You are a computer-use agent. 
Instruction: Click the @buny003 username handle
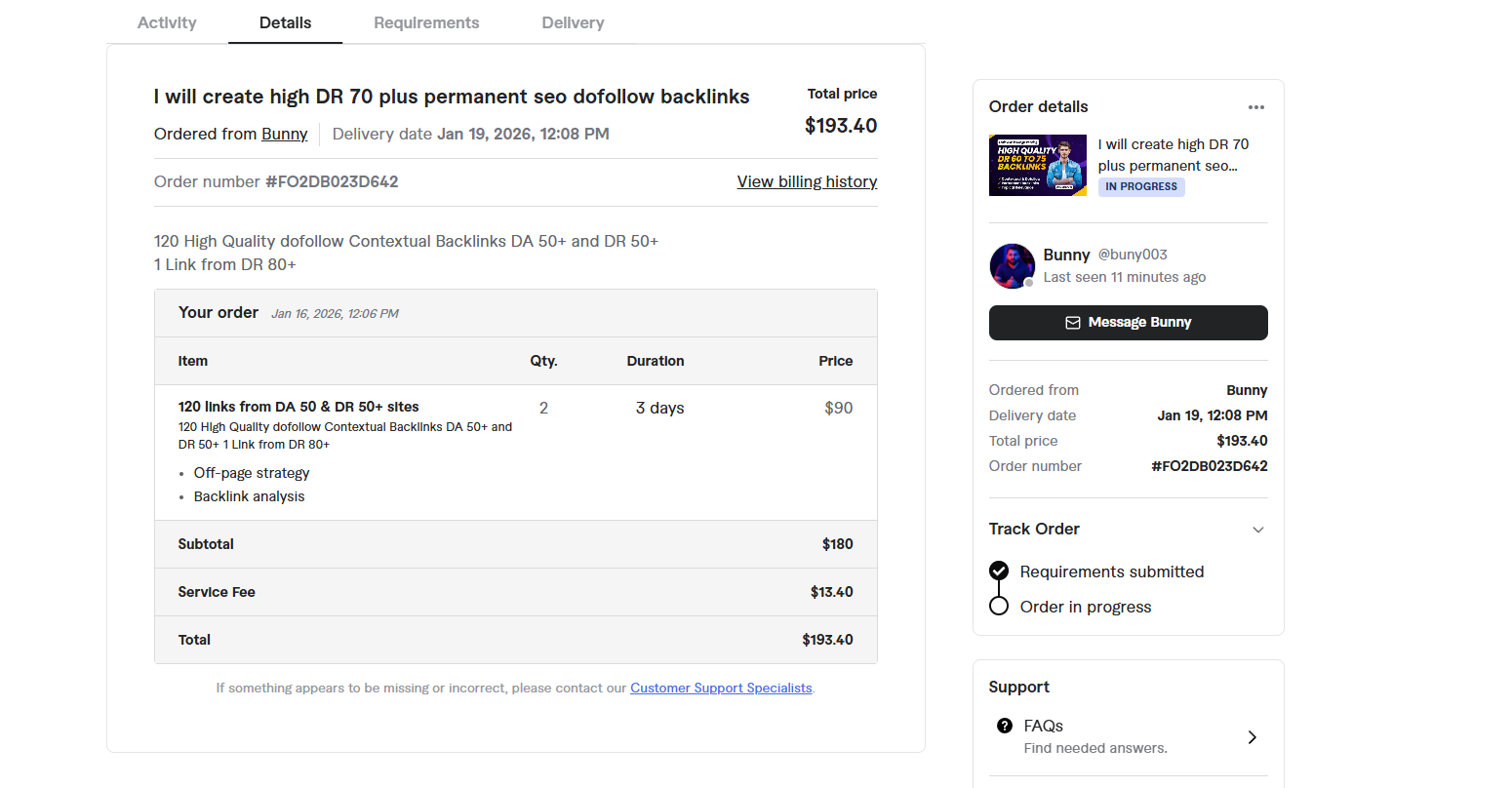(1133, 255)
